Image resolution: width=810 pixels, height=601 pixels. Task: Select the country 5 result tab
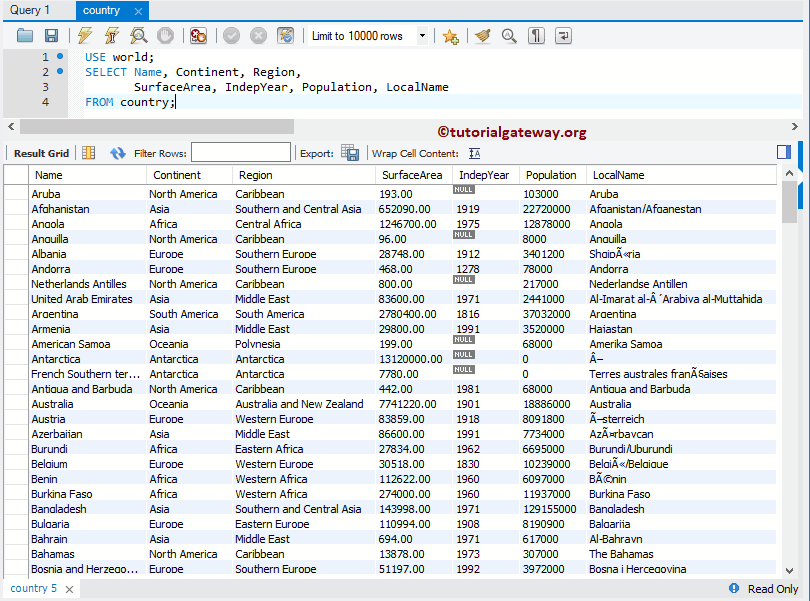34,589
